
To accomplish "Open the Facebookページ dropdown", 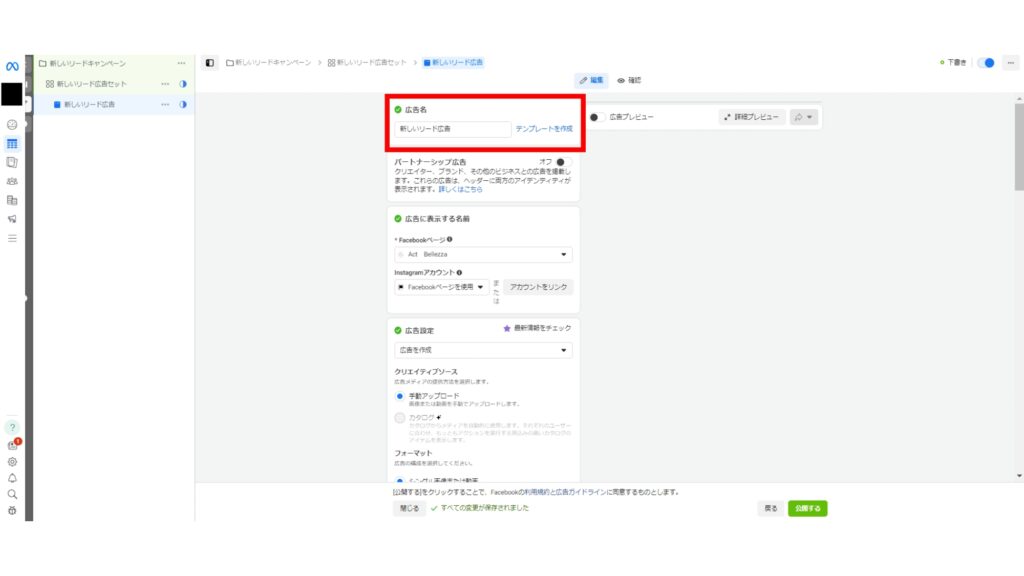I will click(483, 255).
